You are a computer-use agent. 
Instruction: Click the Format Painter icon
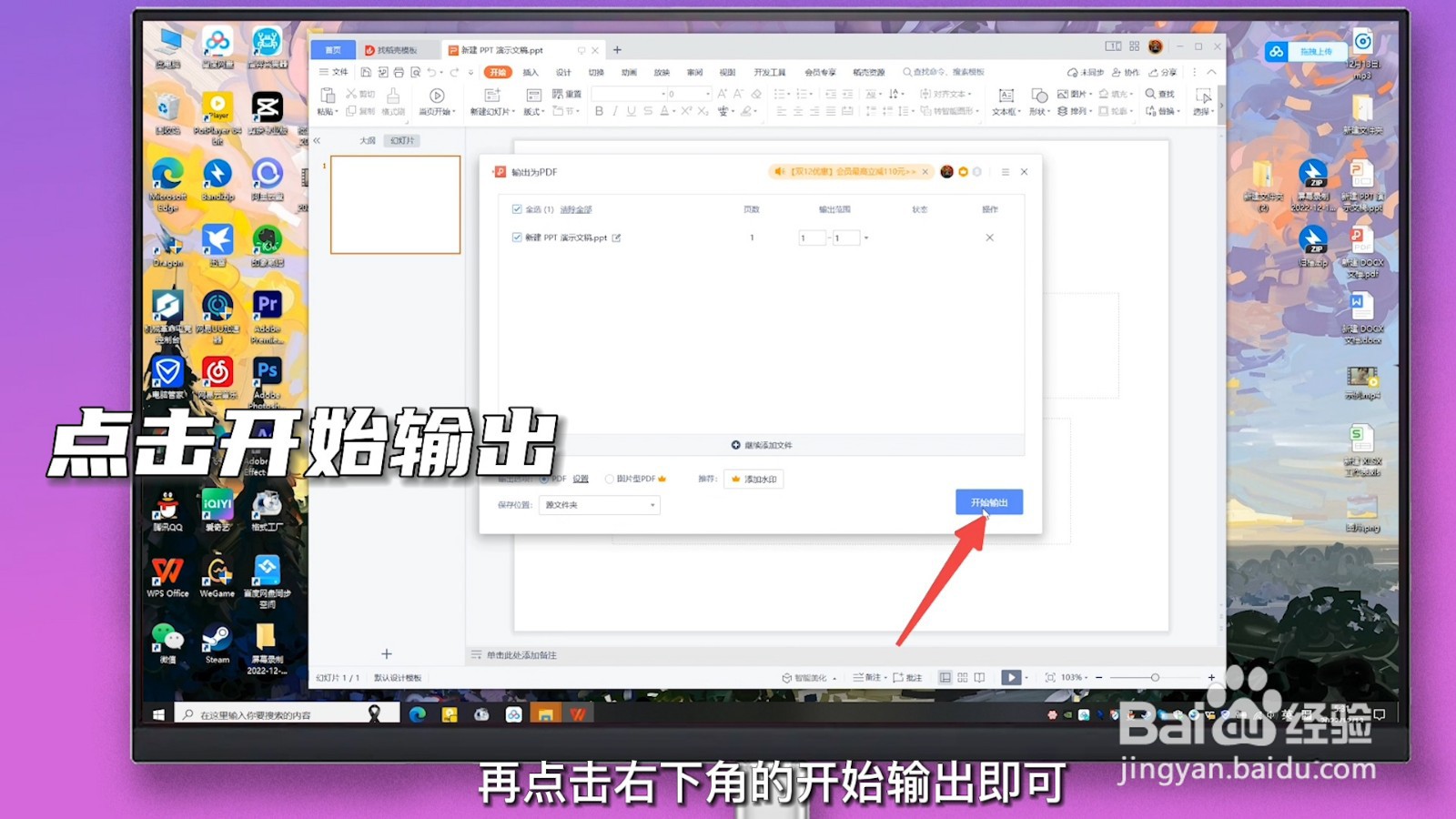393,96
